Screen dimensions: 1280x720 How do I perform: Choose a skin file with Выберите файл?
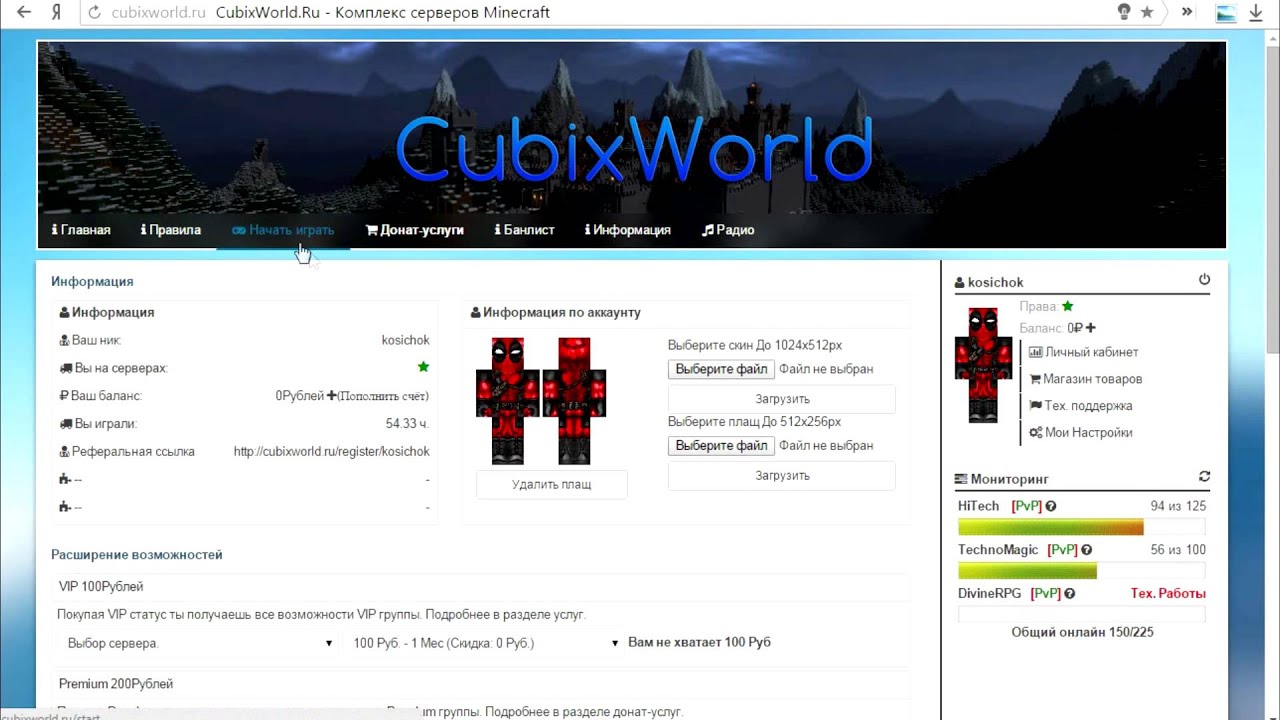tap(721, 369)
